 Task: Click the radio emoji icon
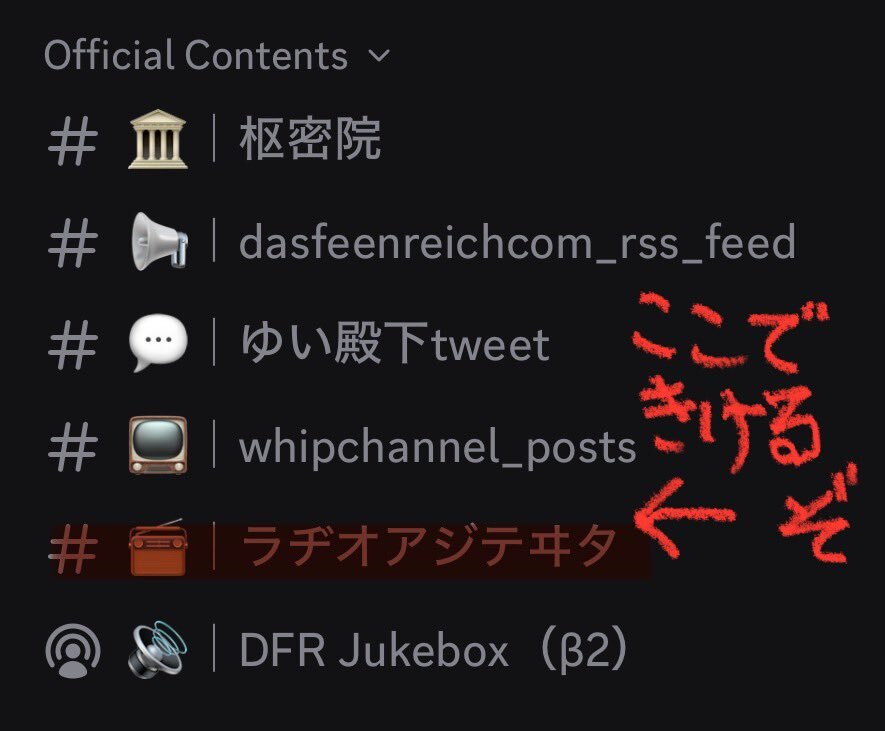(x=157, y=547)
